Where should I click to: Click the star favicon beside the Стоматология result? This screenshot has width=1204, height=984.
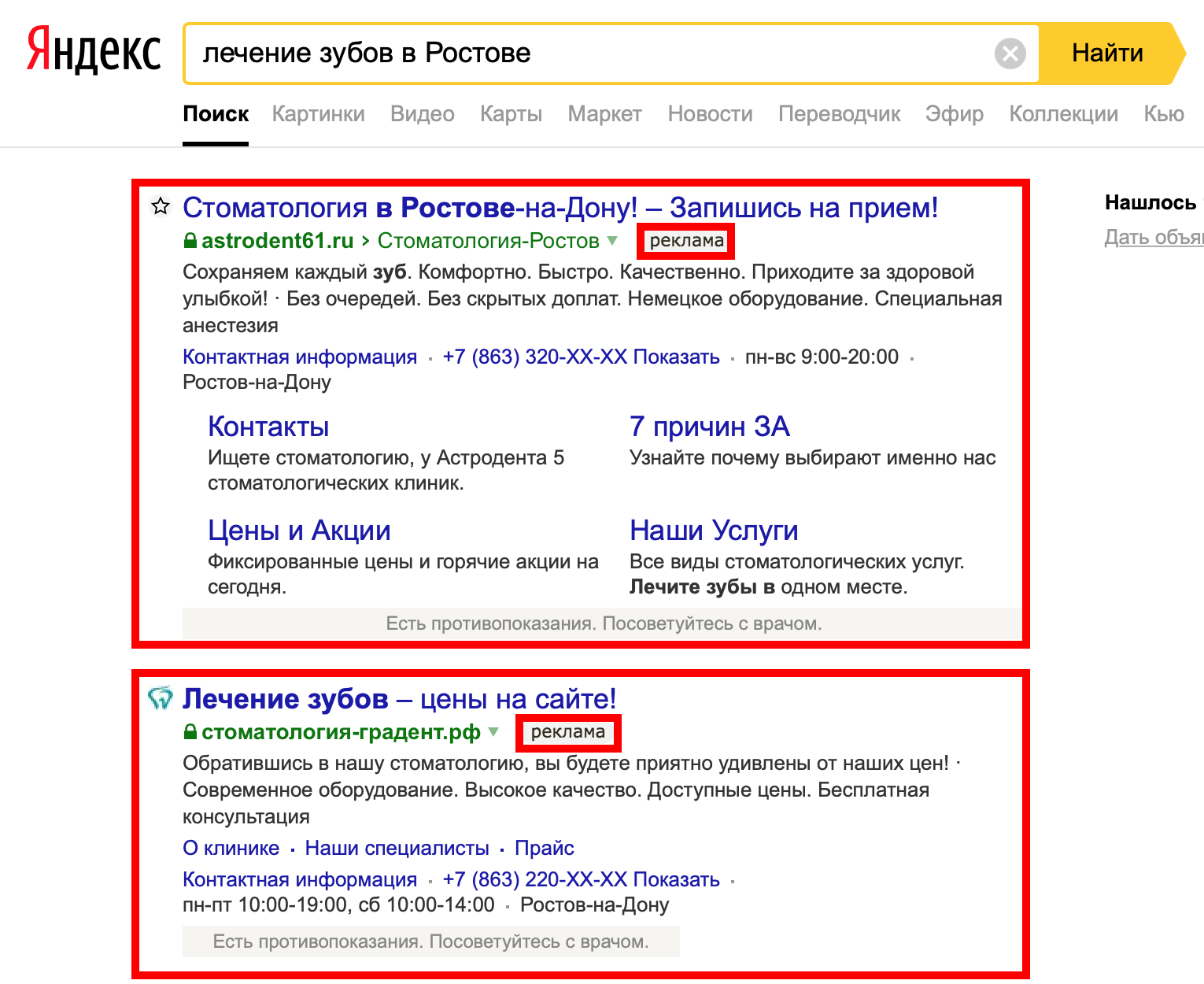(x=161, y=206)
